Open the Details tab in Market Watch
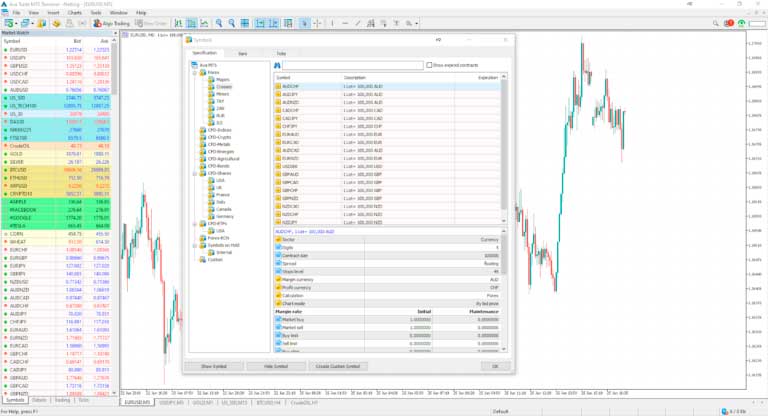The image size is (768, 416). tap(39, 400)
